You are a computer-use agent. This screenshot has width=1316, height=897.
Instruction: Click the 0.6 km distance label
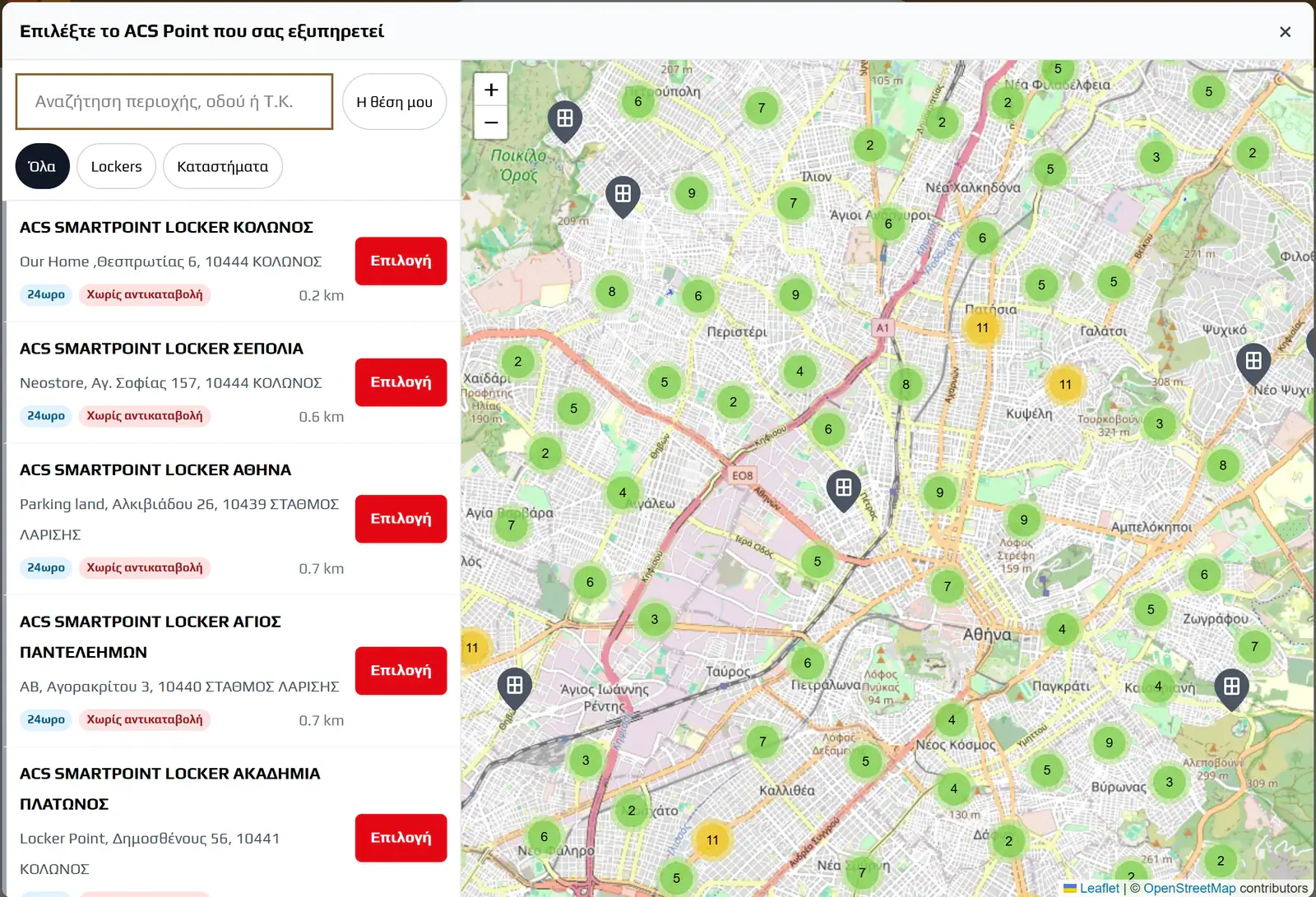coord(322,417)
